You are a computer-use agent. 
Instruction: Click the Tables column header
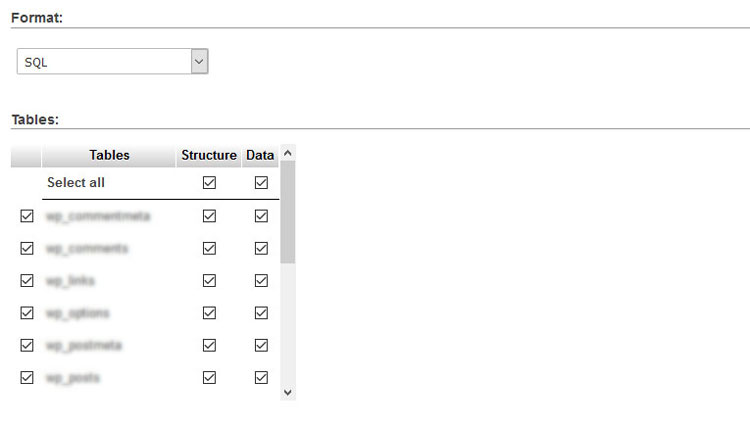[109, 155]
